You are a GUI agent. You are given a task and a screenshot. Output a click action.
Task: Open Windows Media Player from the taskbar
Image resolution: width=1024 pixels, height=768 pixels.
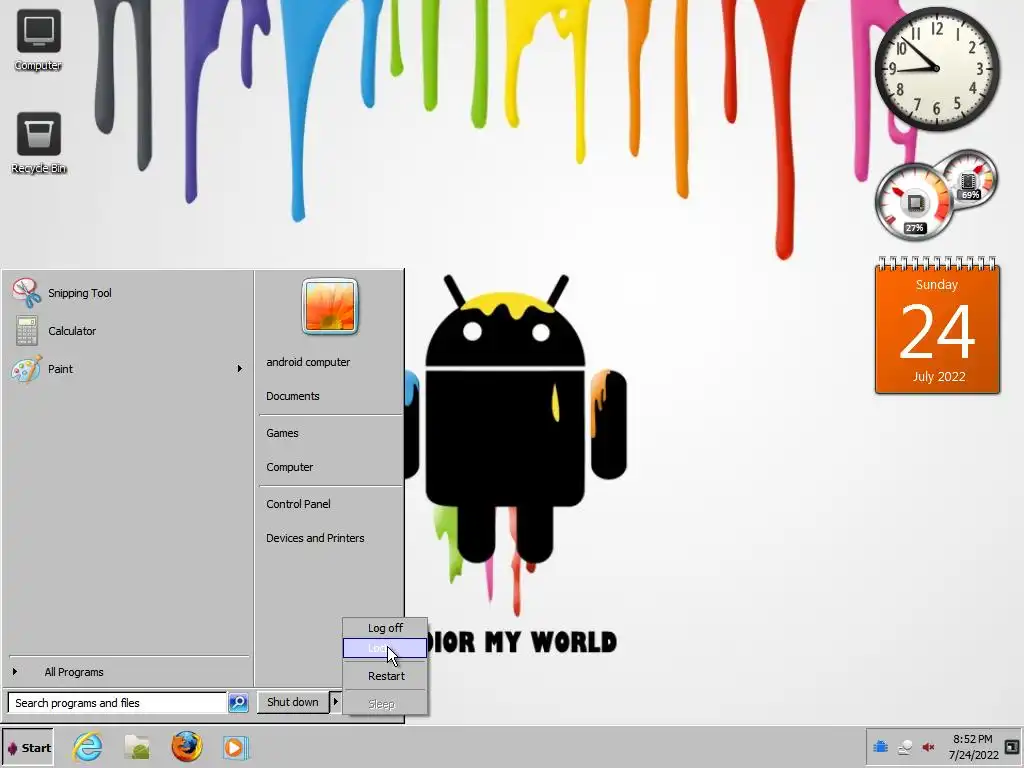[x=235, y=747]
